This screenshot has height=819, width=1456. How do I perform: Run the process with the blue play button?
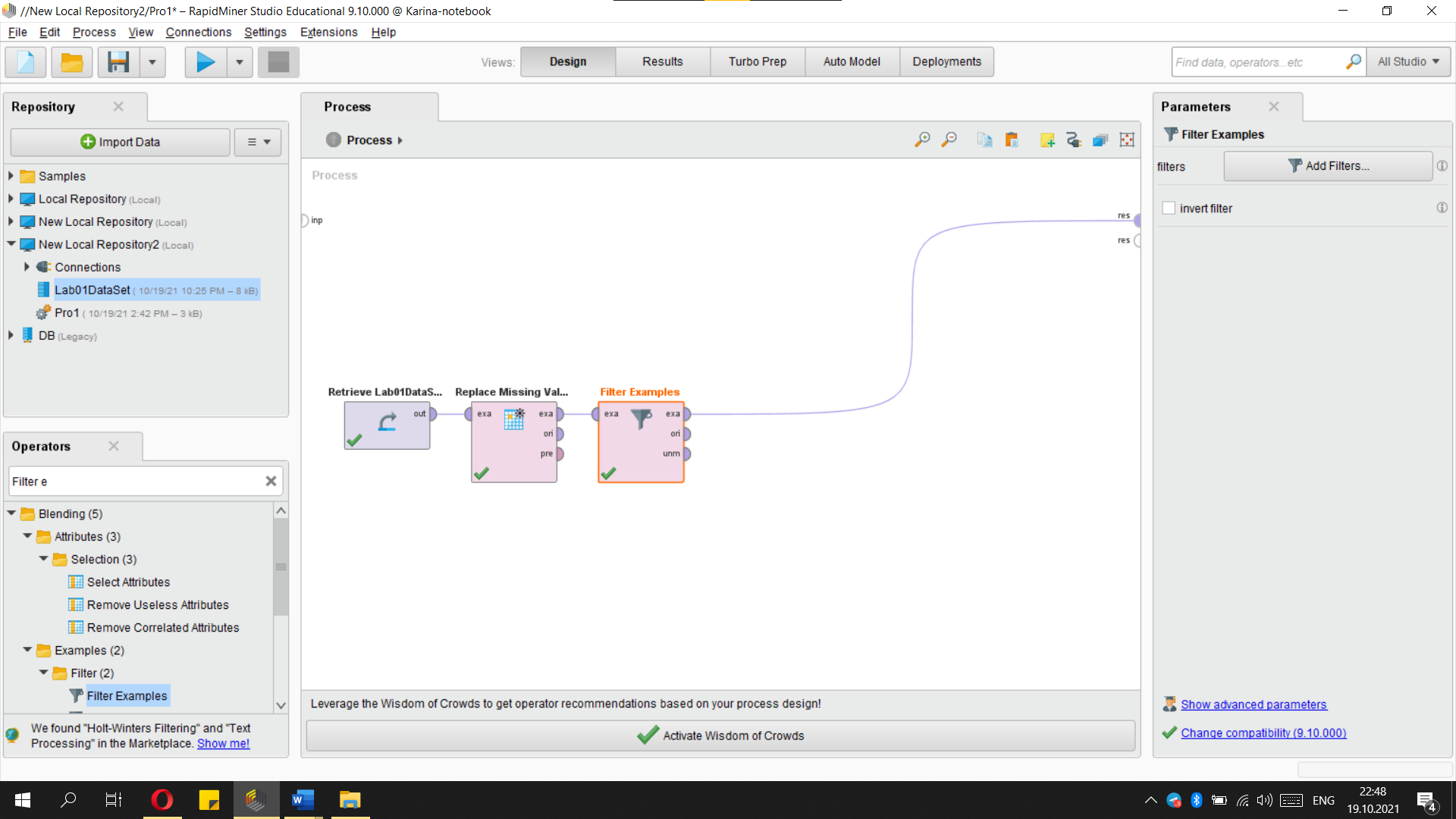tap(206, 61)
